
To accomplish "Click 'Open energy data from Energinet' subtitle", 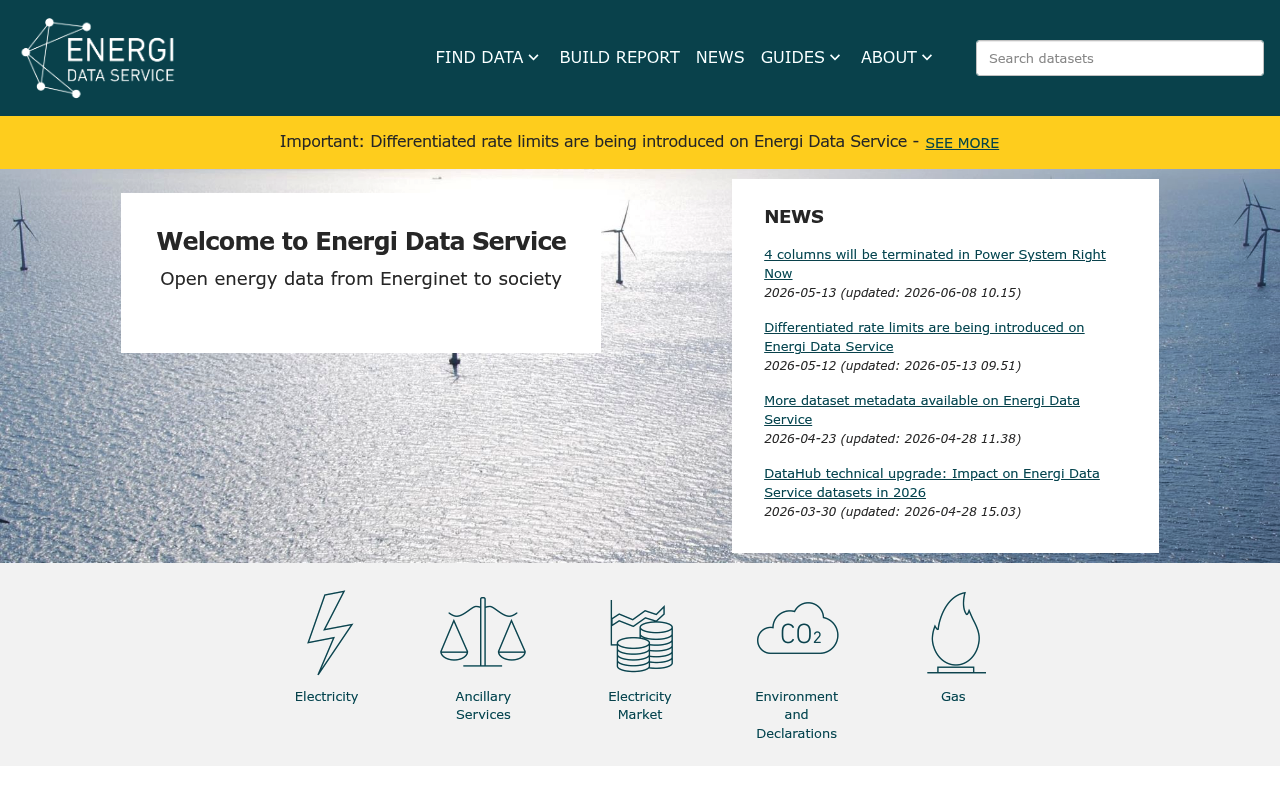I will 361,279.
